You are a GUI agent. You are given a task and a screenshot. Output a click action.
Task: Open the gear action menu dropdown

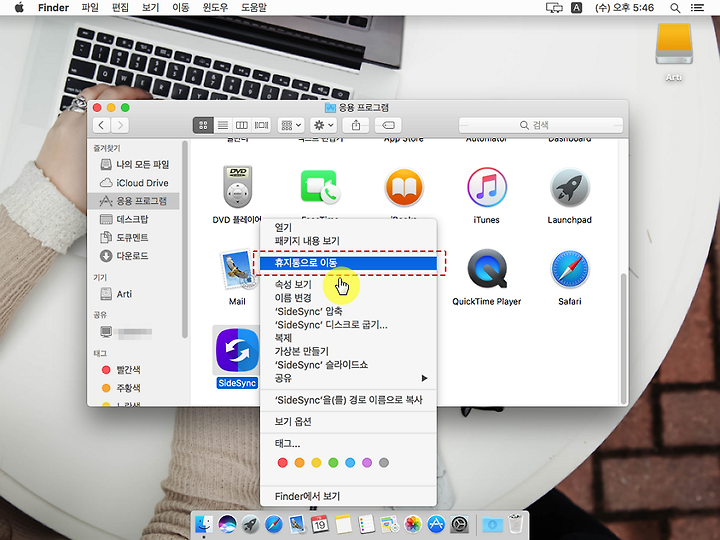pos(324,125)
